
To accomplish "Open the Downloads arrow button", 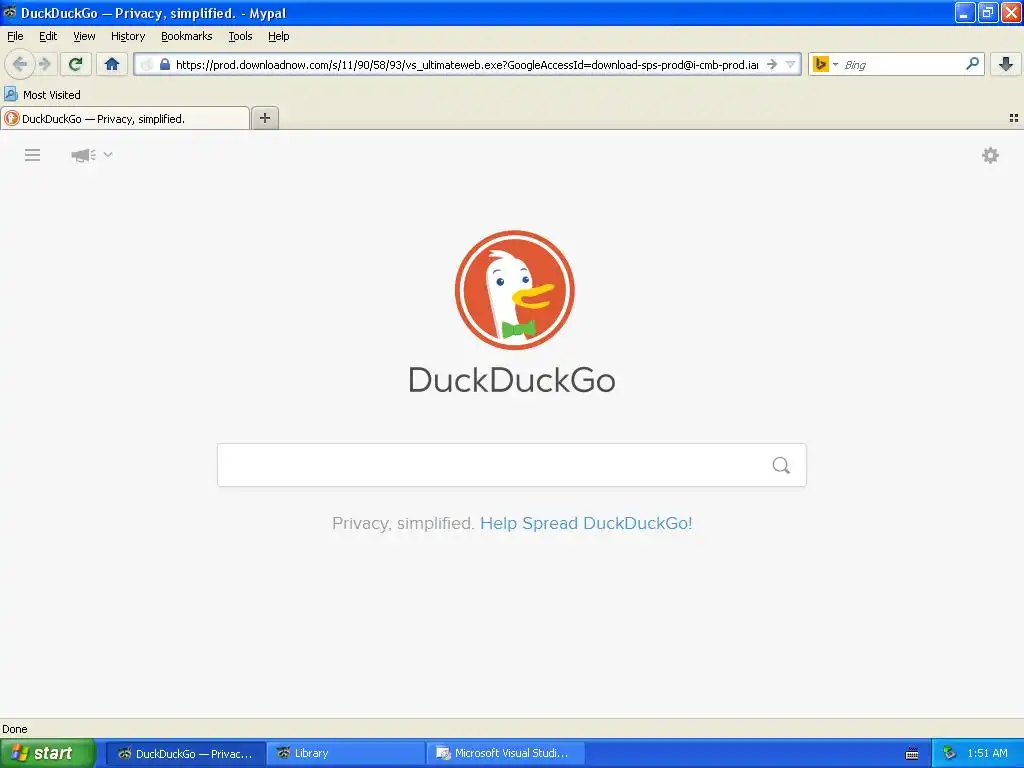I will [x=1006, y=64].
